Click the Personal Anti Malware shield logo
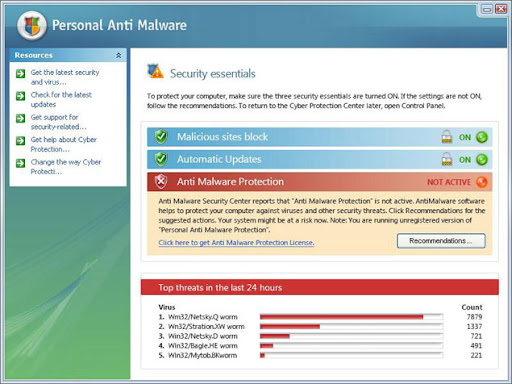This screenshot has width=512, height=384. (32, 26)
